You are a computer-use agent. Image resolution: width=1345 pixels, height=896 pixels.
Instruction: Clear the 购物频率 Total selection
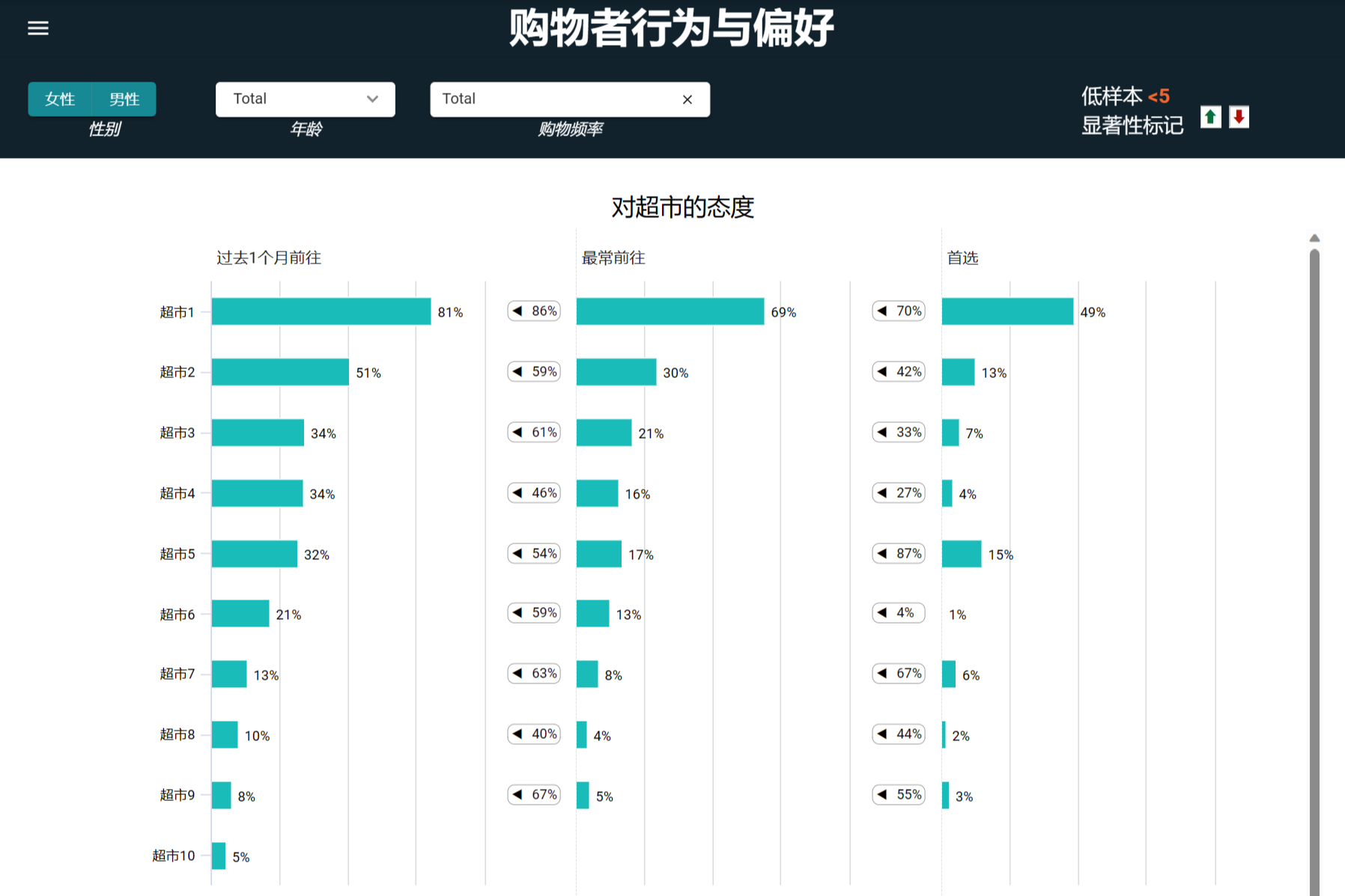(687, 100)
